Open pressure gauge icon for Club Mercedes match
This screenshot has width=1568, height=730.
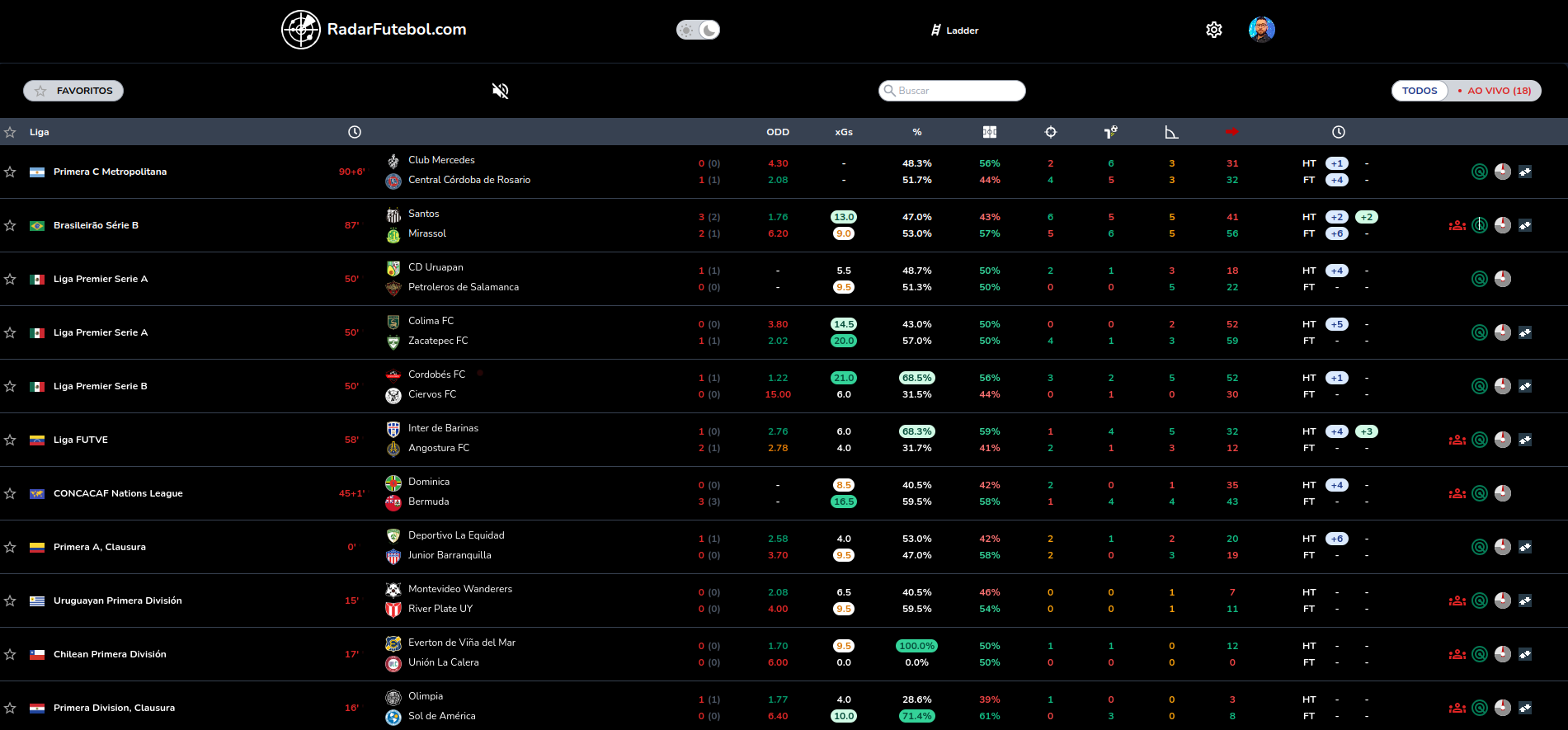click(1503, 172)
